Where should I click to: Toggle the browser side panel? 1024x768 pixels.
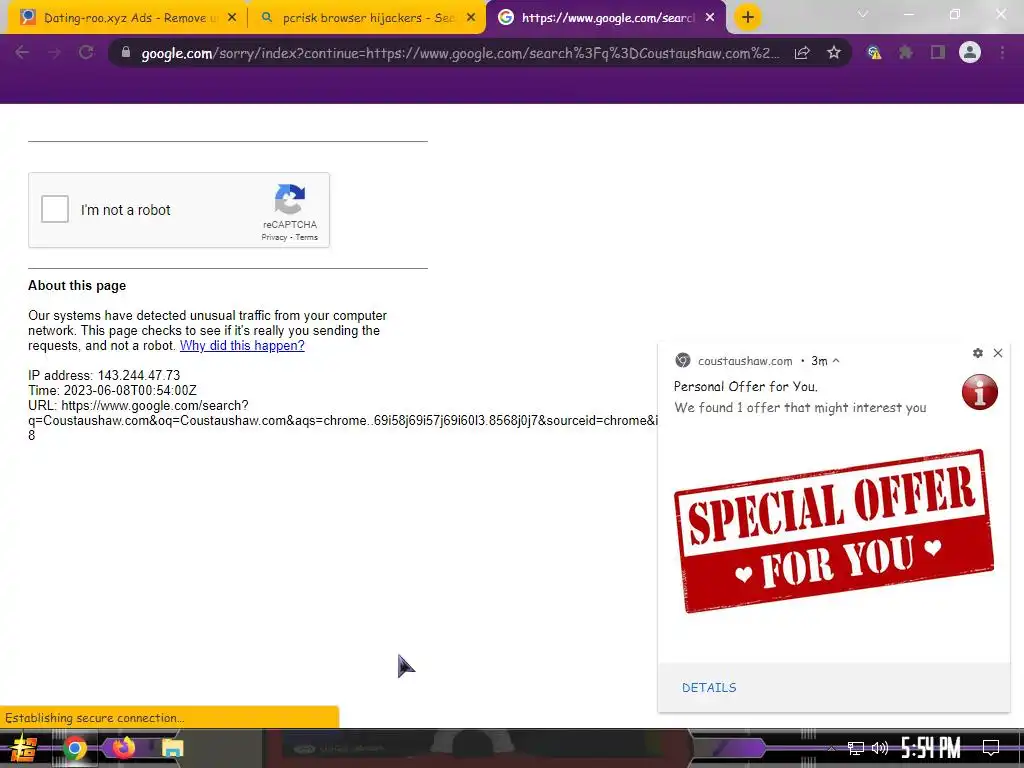pyautogui.click(x=938, y=53)
